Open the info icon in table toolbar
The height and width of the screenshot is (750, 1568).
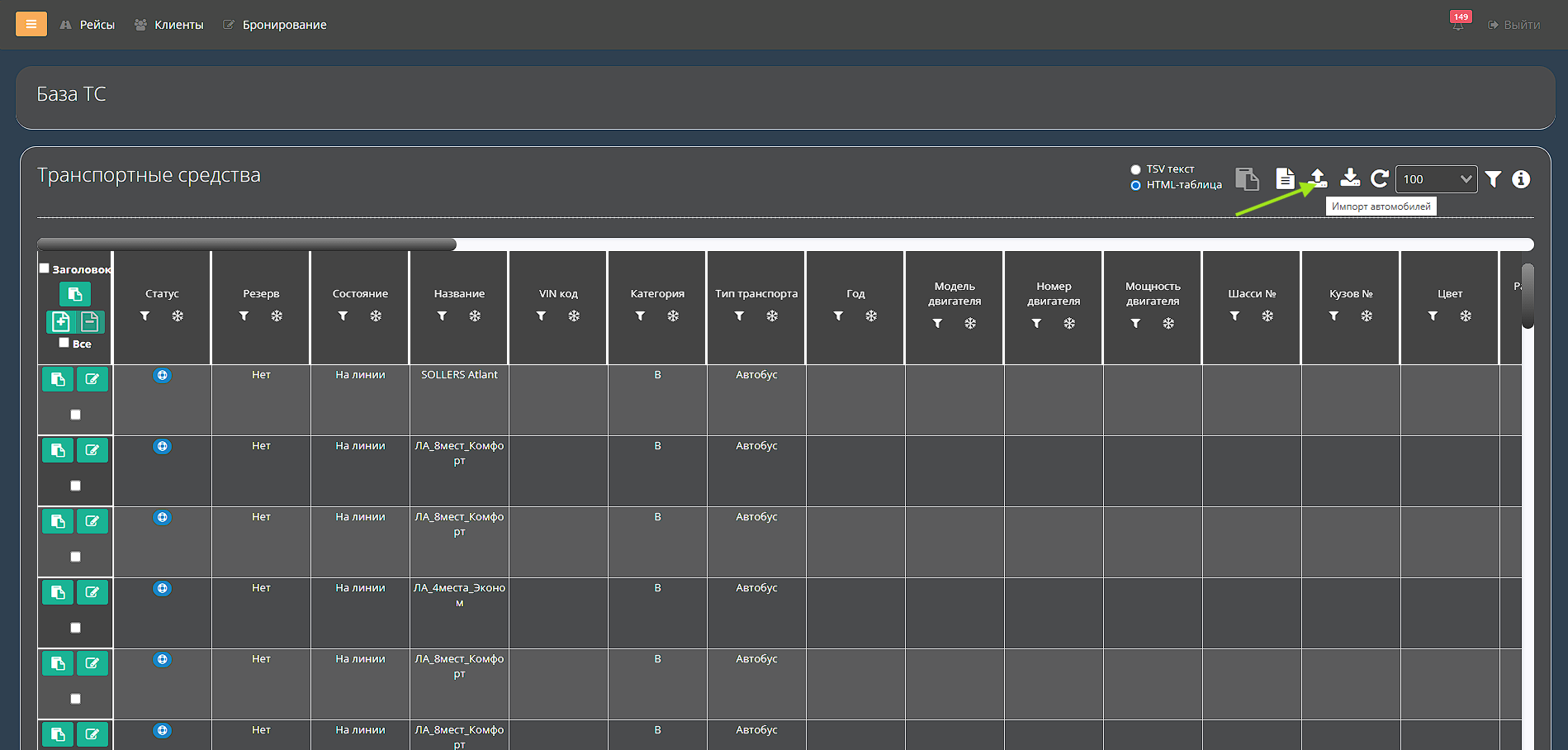[x=1521, y=179]
